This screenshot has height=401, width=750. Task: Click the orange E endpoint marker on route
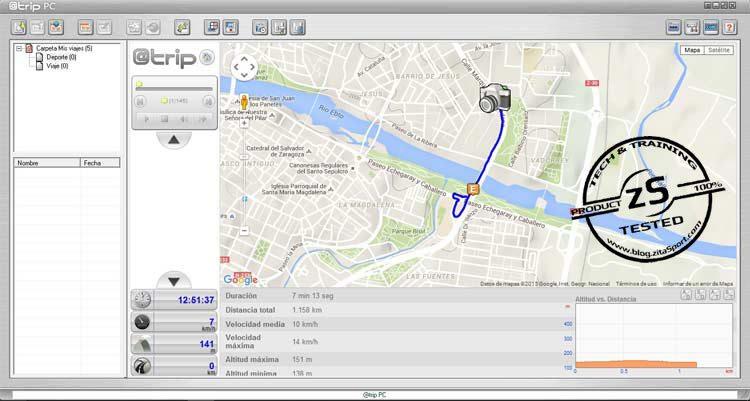point(473,187)
